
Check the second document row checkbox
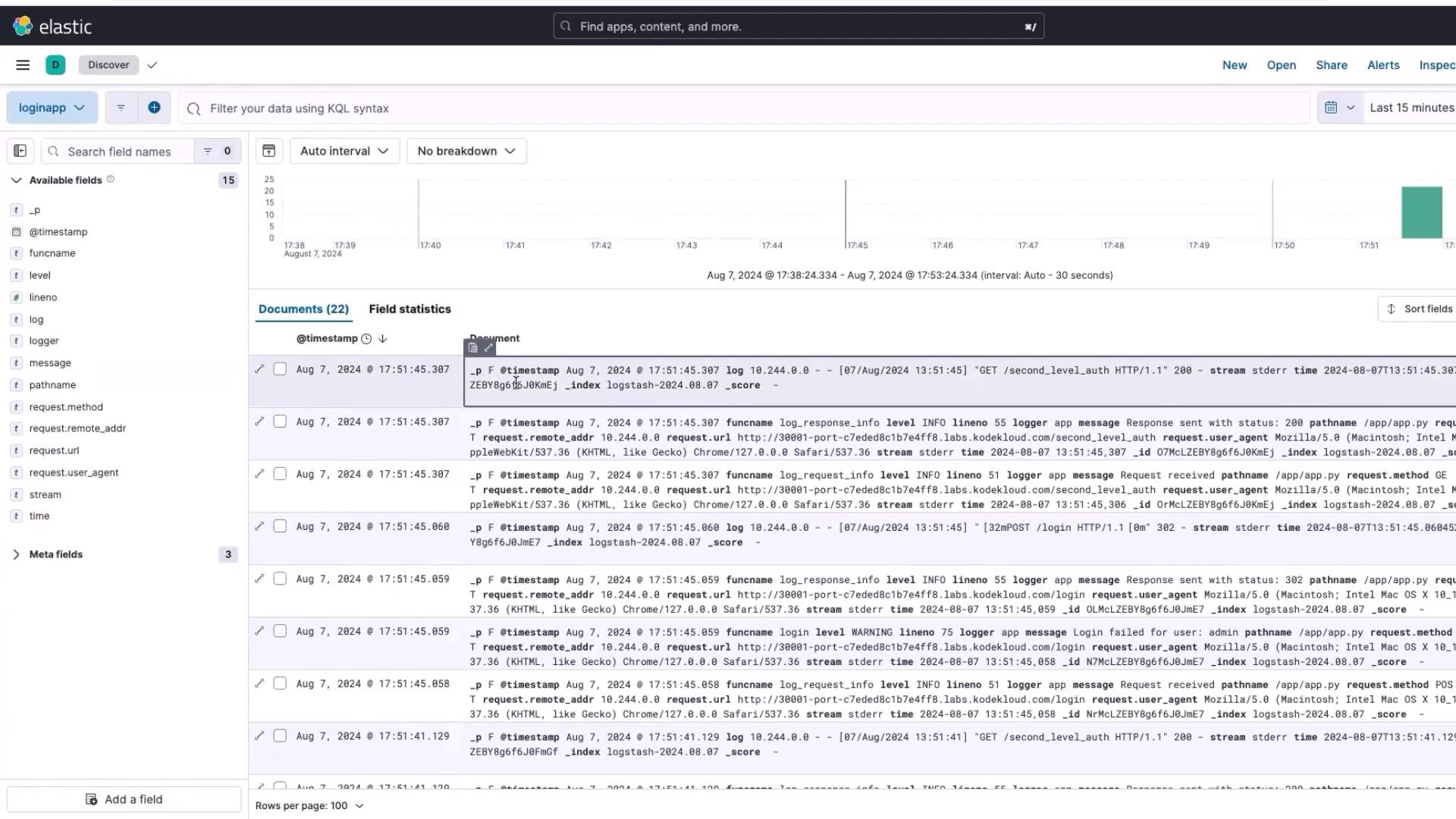coord(280,422)
